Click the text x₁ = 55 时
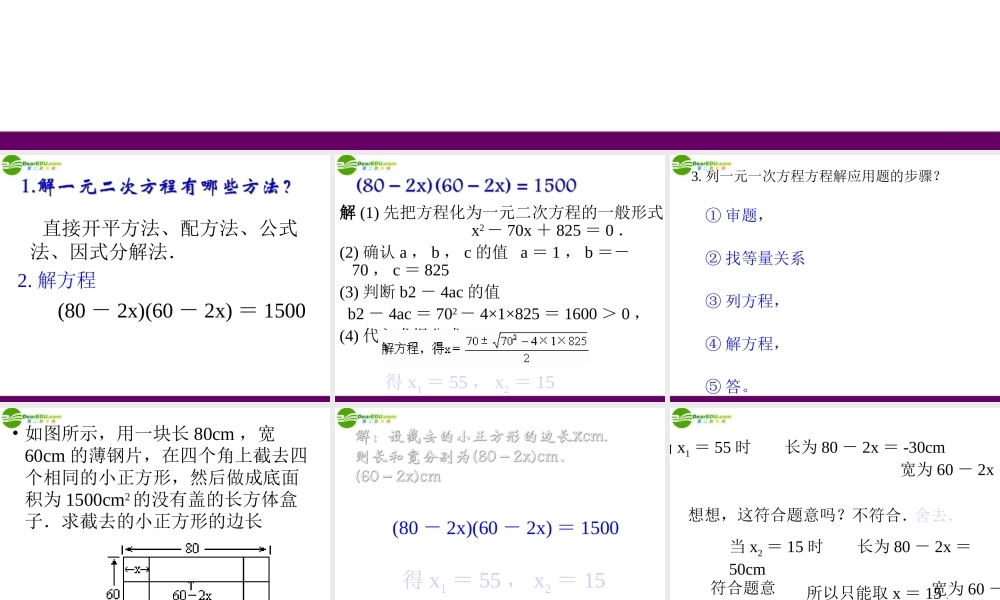 click(x=713, y=448)
